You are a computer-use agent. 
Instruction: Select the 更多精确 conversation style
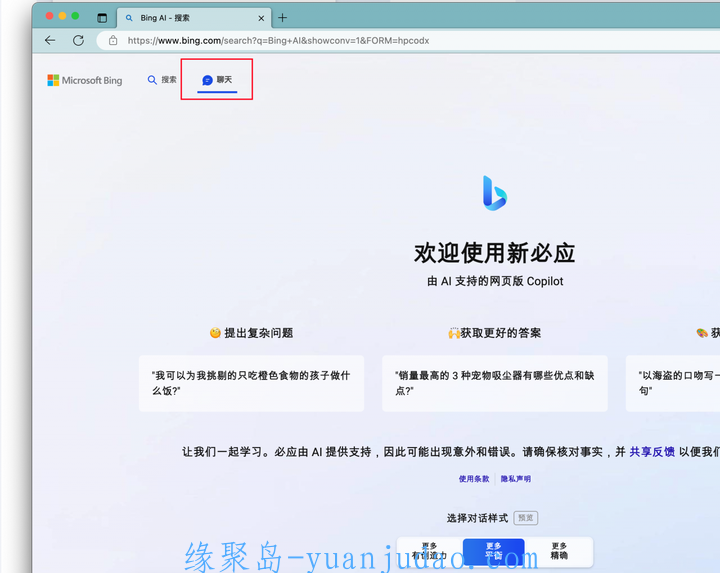point(559,551)
